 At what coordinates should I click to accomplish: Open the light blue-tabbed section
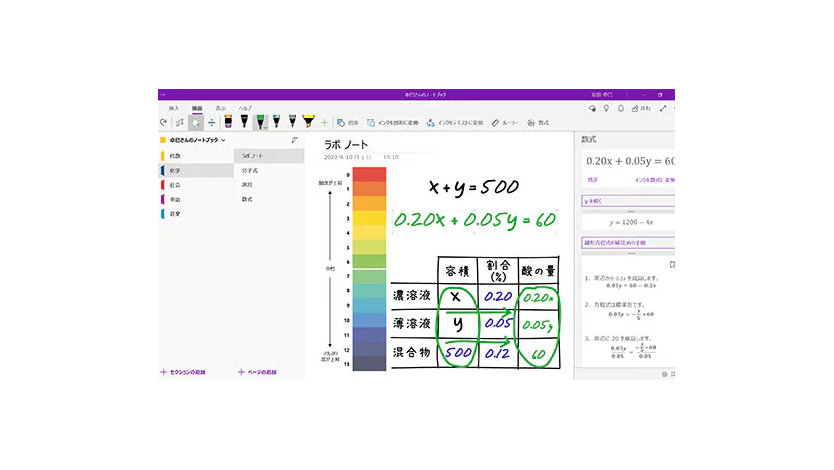[x=196, y=214]
